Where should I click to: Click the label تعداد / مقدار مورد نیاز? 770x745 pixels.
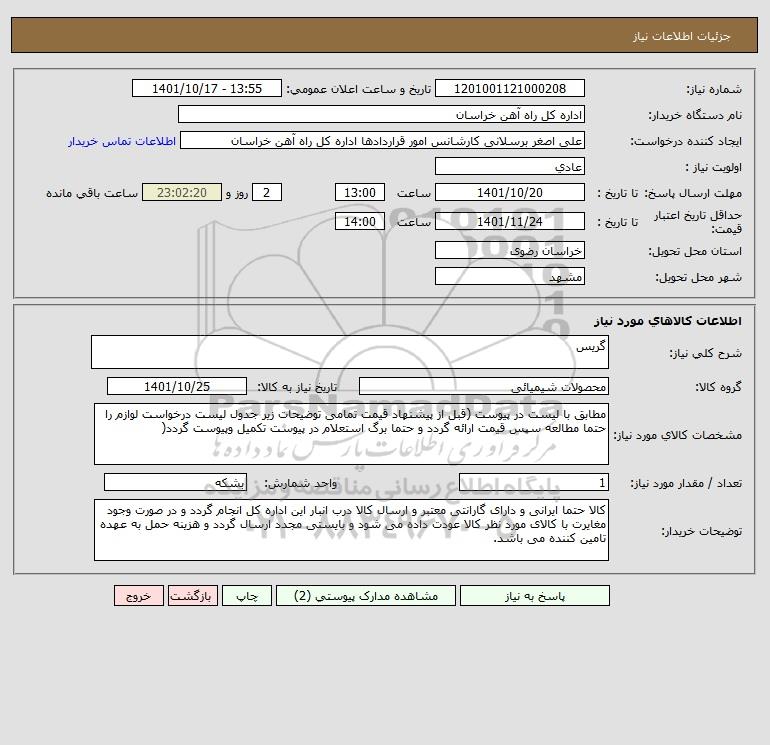[686, 484]
